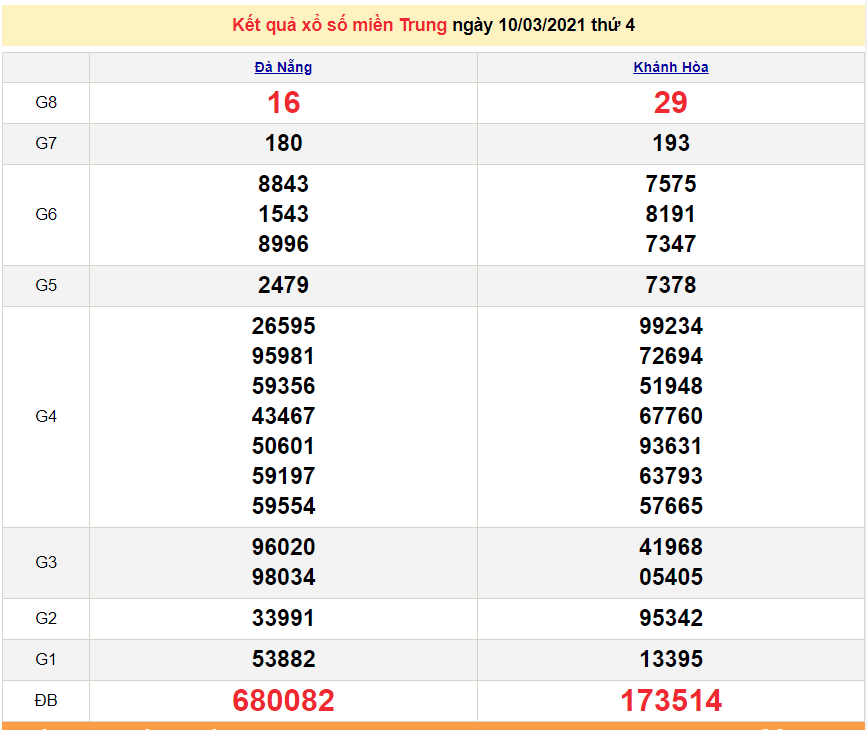Click Đà Nẵng G2 result 33991

click(x=283, y=619)
